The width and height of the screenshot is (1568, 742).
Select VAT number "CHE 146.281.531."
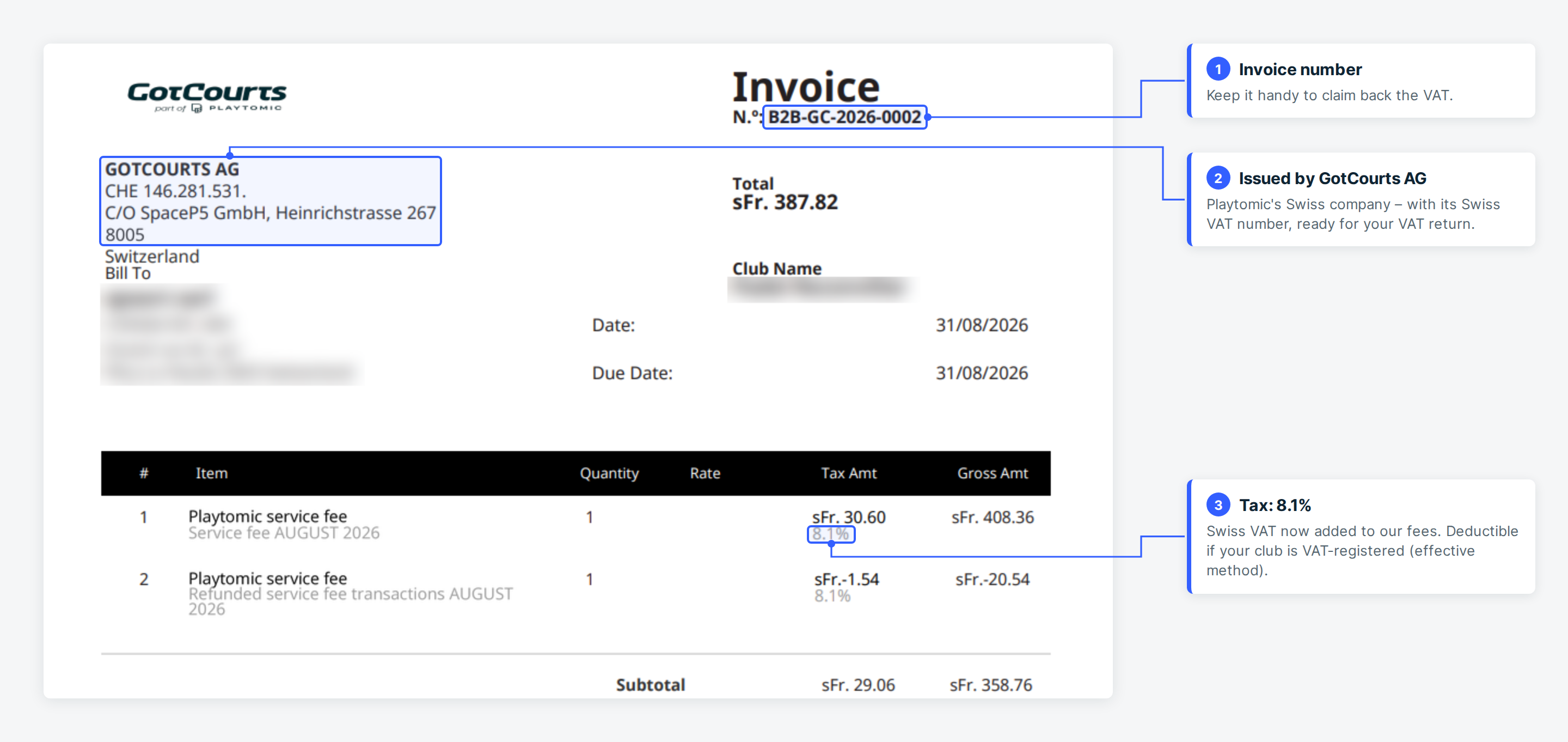(x=175, y=191)
